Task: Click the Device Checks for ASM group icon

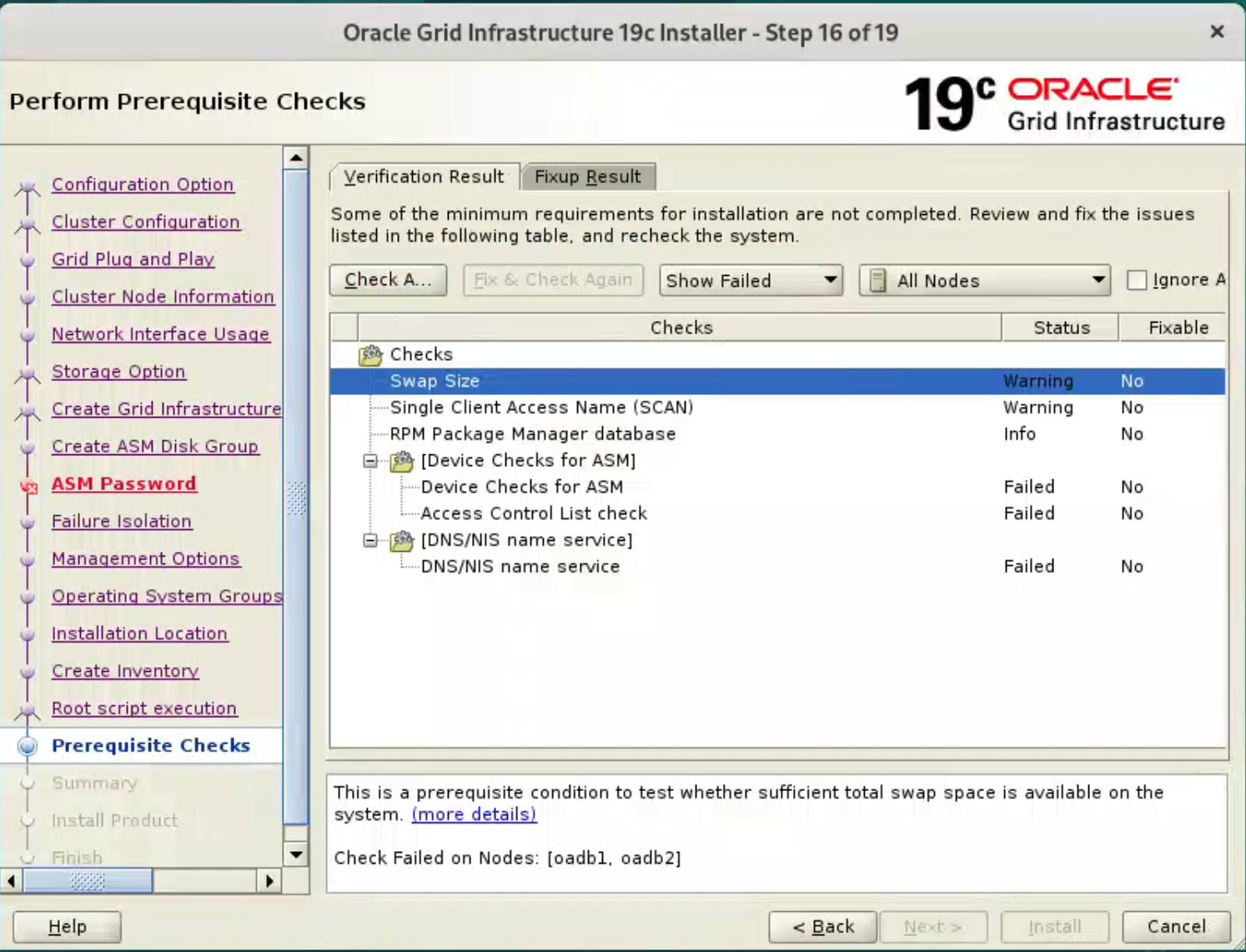Action: [402, 461]
